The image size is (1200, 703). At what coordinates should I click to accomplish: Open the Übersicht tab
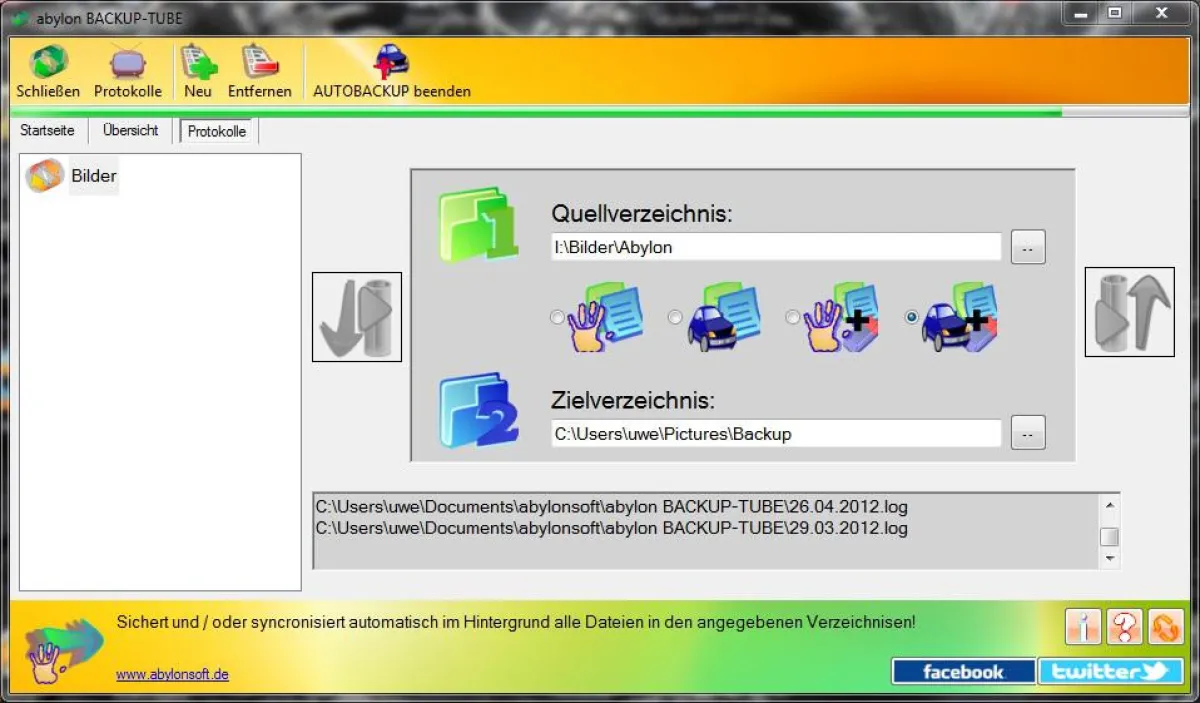(130, 130)
